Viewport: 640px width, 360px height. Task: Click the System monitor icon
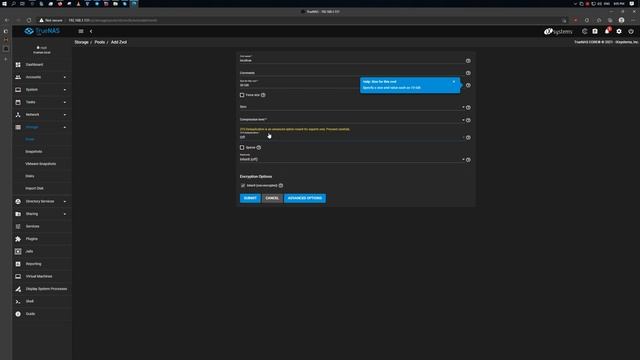click(18, 90)
